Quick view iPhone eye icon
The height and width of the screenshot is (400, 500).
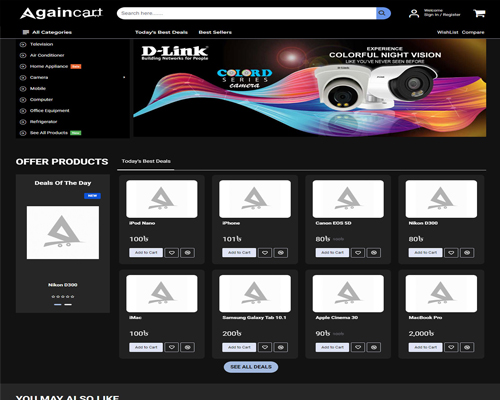(281, 253)
